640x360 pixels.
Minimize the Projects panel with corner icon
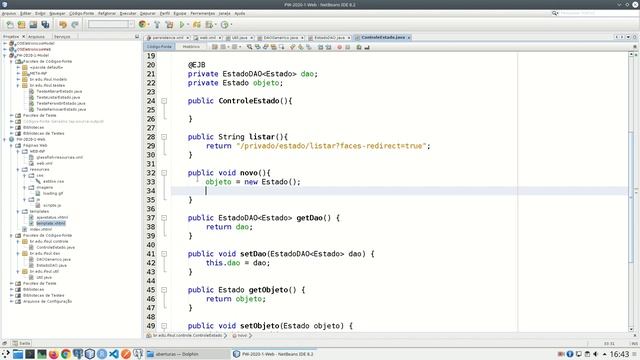[137, 37]
